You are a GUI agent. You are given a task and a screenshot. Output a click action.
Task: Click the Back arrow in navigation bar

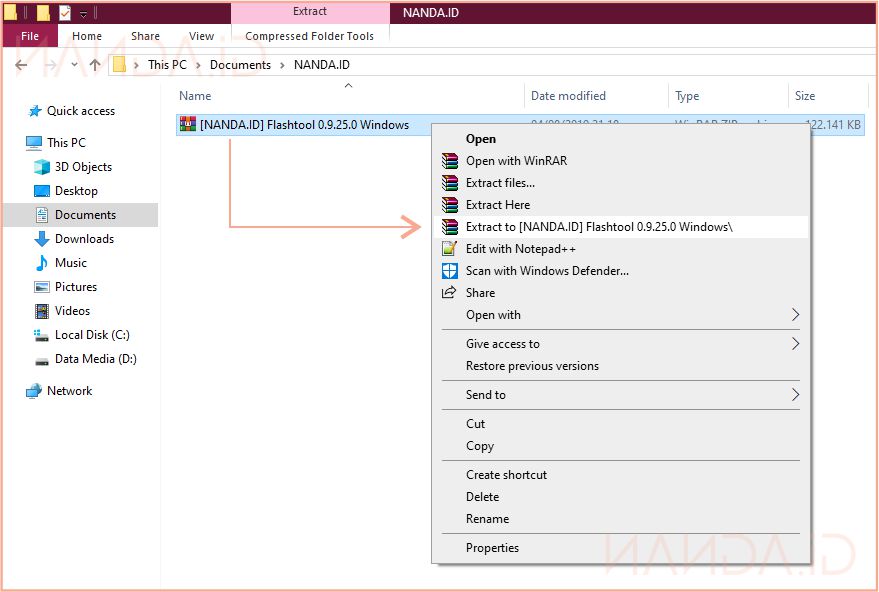point(22,65)
